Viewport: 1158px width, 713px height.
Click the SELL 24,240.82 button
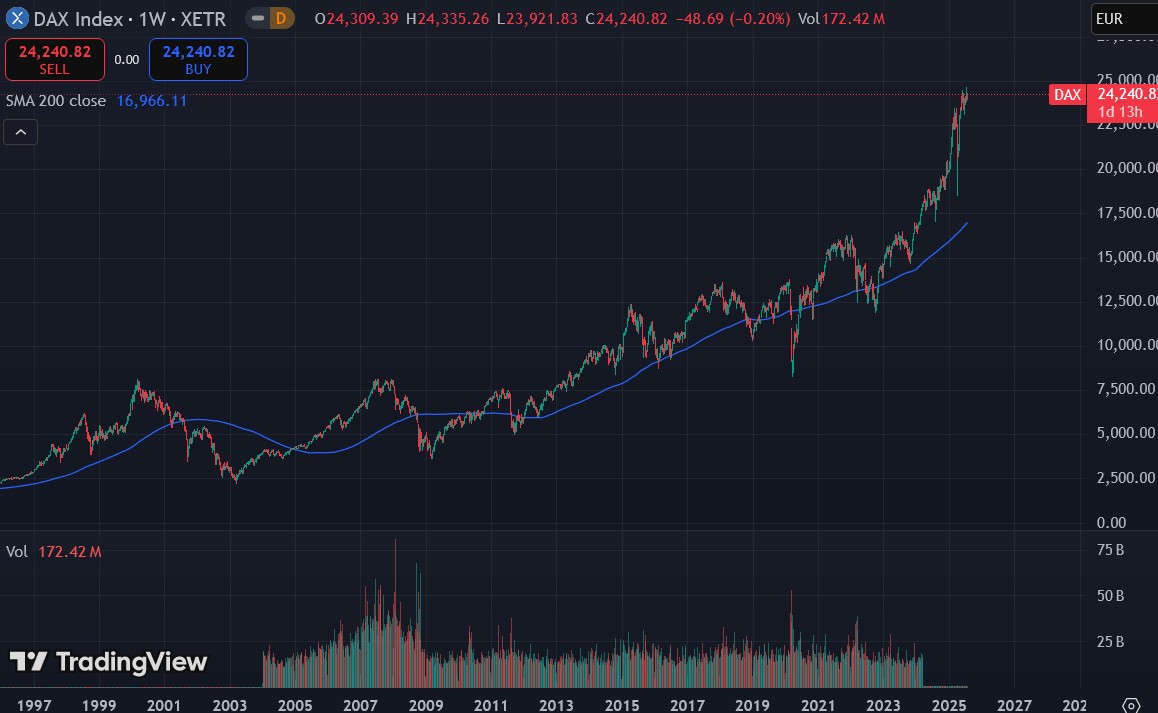point(55,59)
